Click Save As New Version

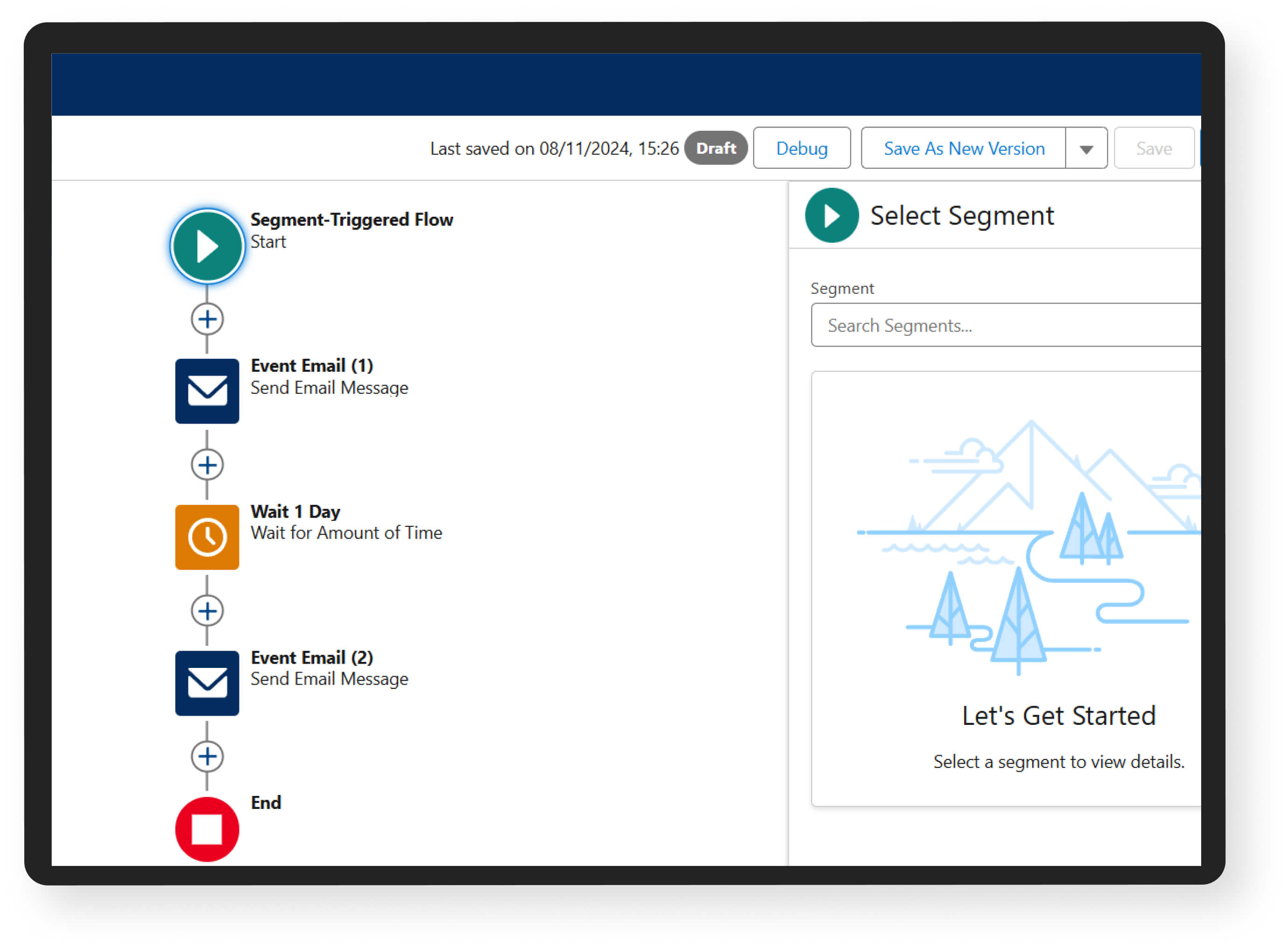(963, 148)
